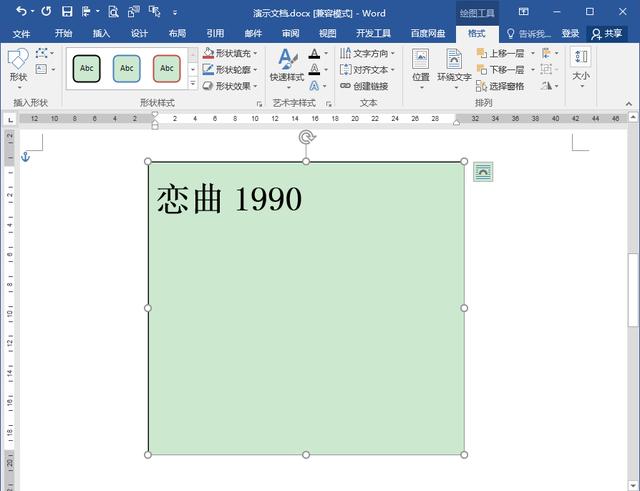
Task: Switch to the 开始 Home tab
Action: coord(63,33)
